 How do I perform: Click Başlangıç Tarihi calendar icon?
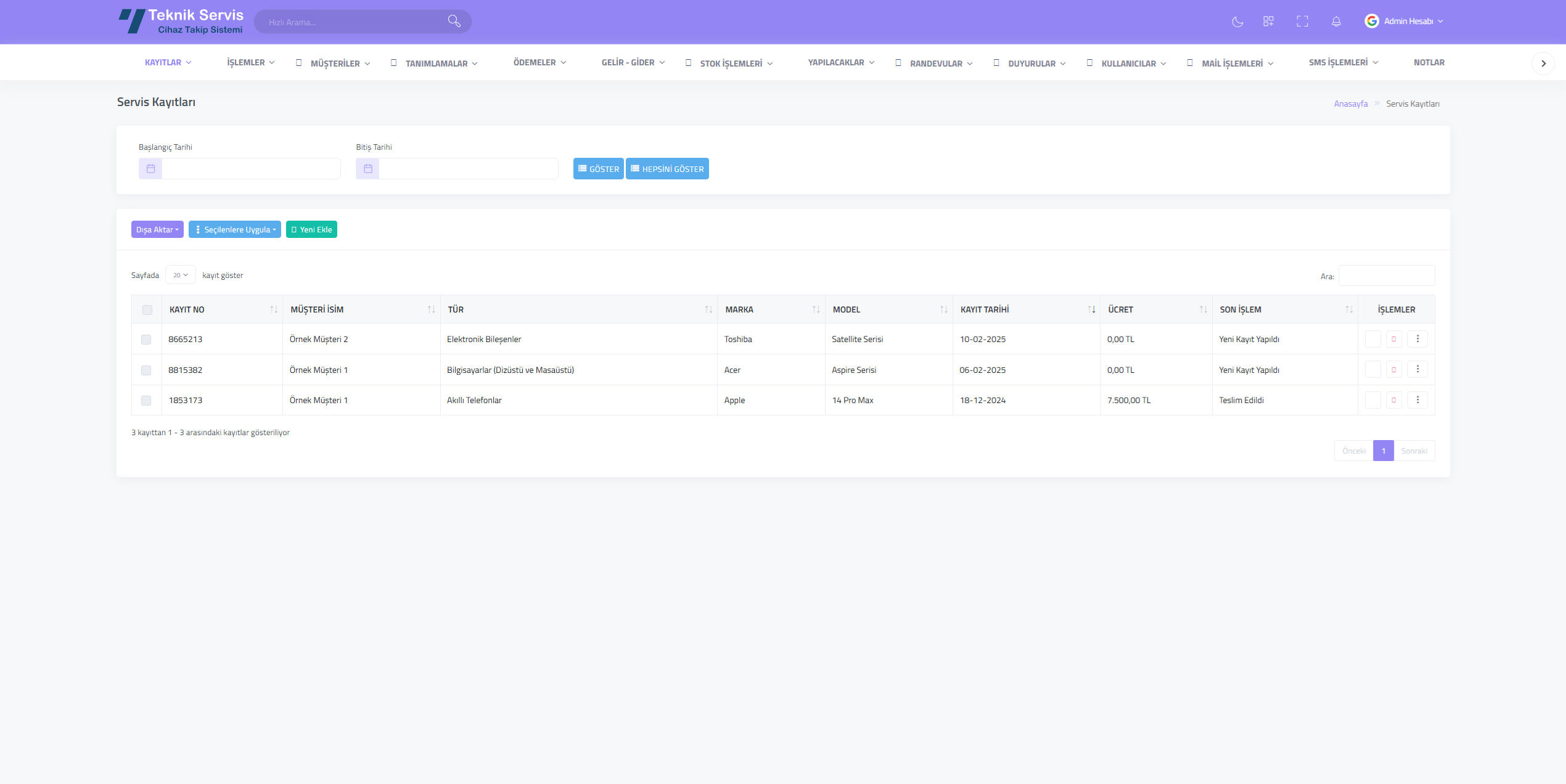coord(150,169)
